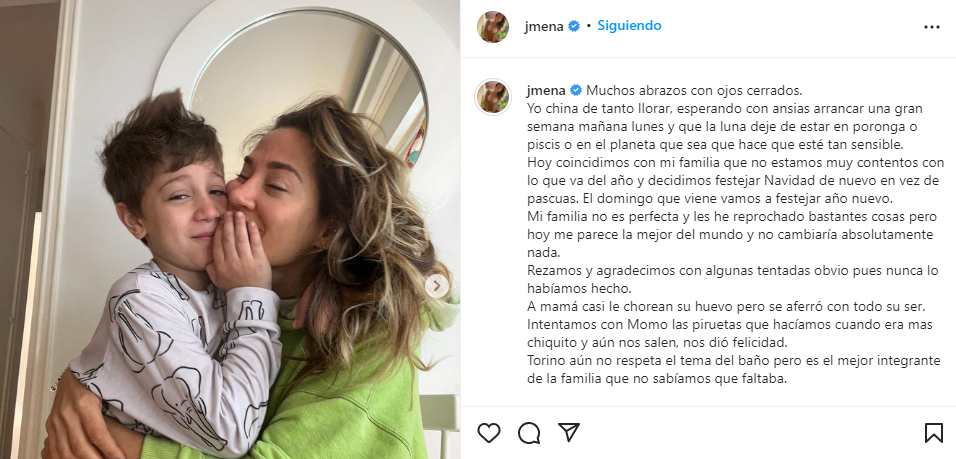The height and width of the screenshot is (459, 956).
Task: Open the jmena username link in caption
Action: [546, 91]
